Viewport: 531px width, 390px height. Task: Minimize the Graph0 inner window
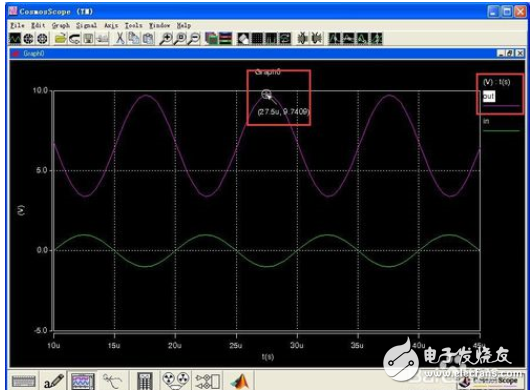click(x=501, y=53)
